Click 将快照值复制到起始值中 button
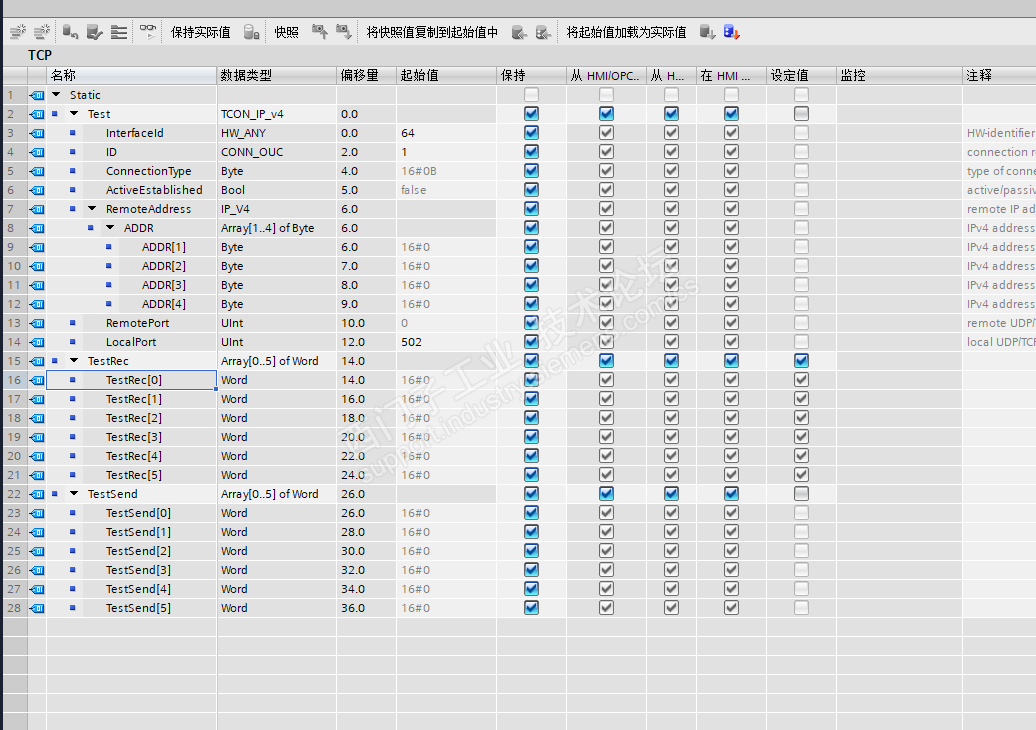This screenshot has height=730, width=1036. [x=432, y=32]
